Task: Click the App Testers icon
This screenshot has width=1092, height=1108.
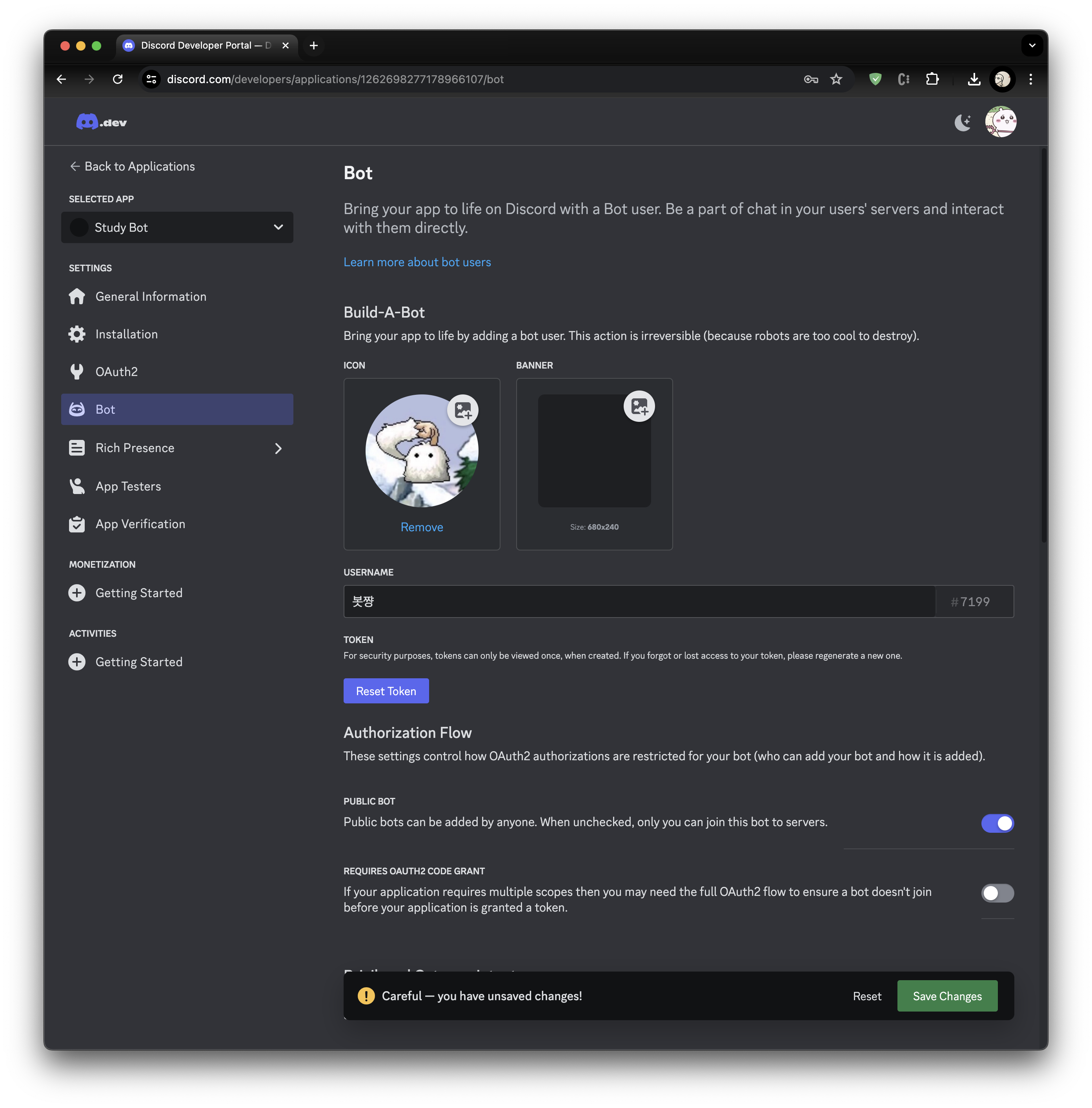Action: (x=77, y=486)
